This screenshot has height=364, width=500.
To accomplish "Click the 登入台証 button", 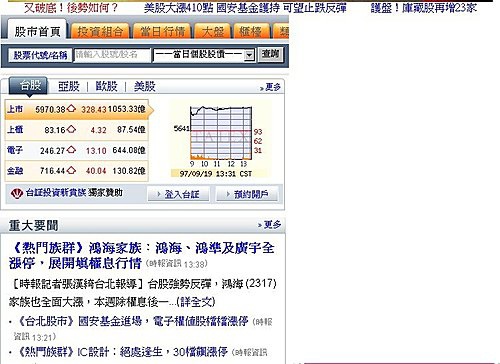I will coord(178,194).
